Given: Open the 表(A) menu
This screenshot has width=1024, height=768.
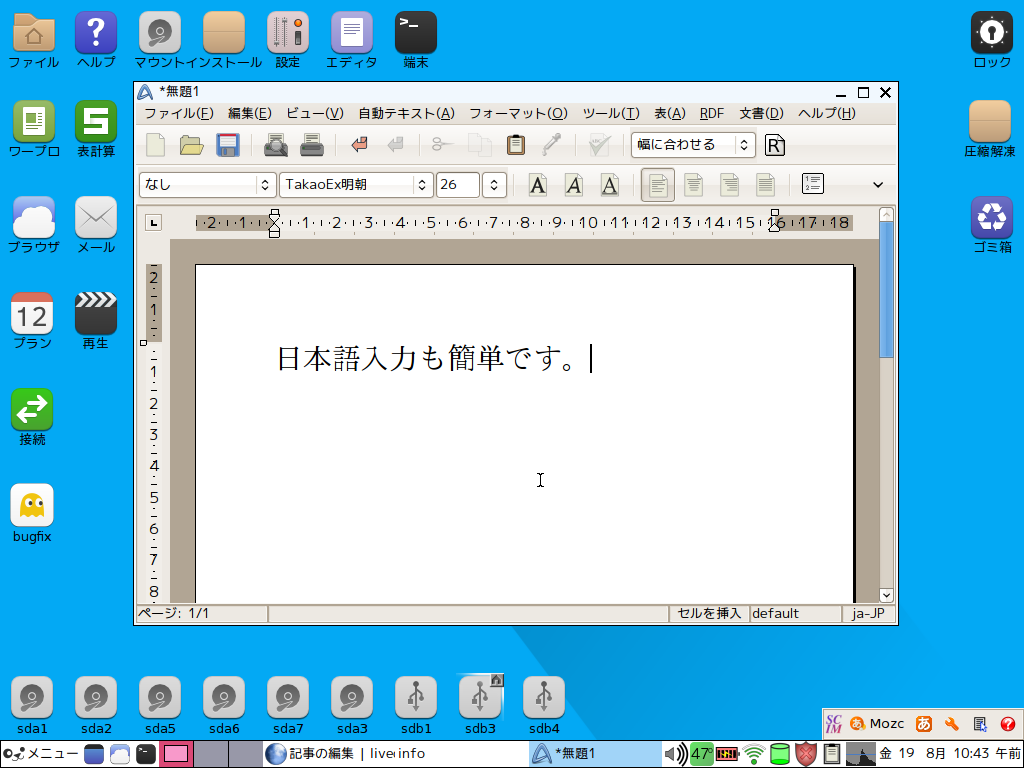Looking at the screenshot, I should (670, 114).
